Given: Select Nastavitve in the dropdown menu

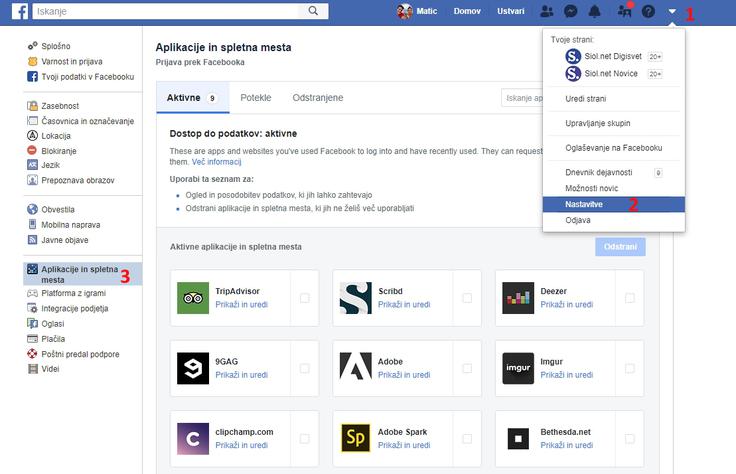Looking at the screenshot, I should pos(613,204).
